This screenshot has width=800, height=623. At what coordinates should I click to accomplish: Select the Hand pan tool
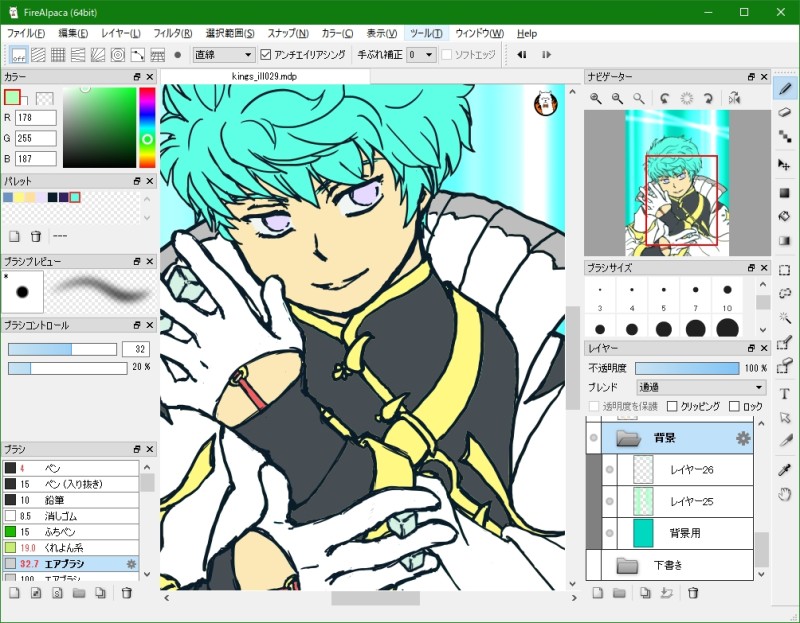click(785, 494)
